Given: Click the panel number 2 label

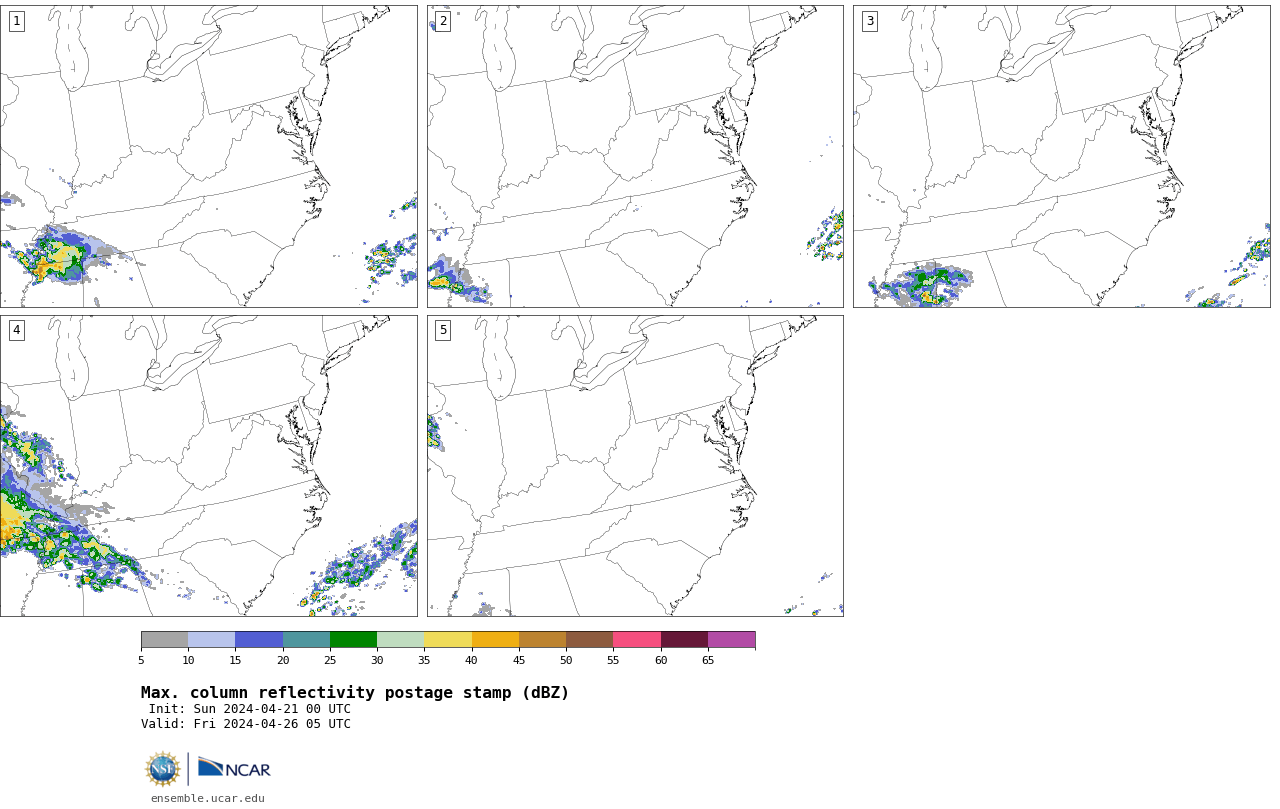Looking at the screenshot, I should point(443,21).
